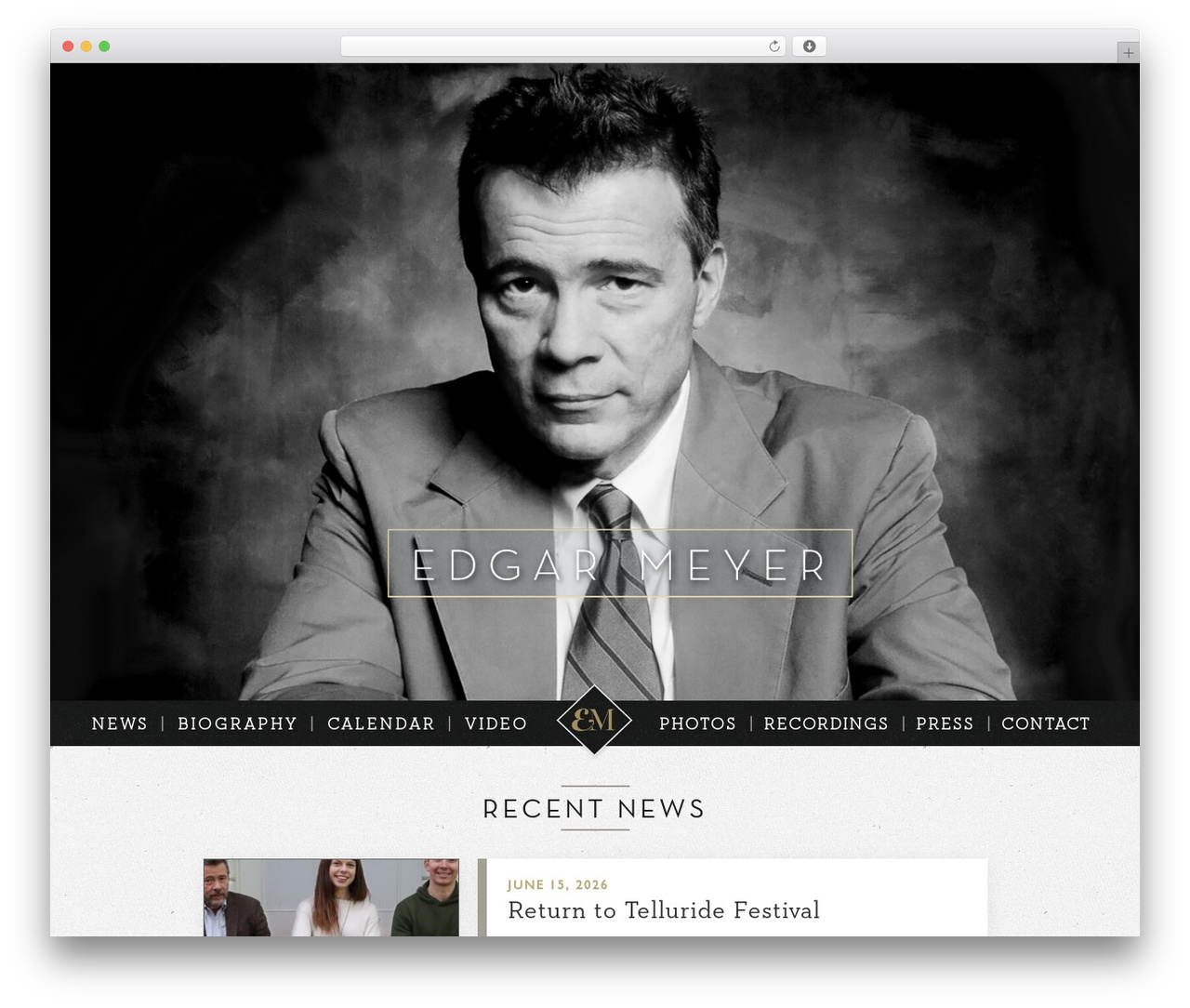Close the browser window with red button
The image size is (1190, 1008).
(68, 46)
